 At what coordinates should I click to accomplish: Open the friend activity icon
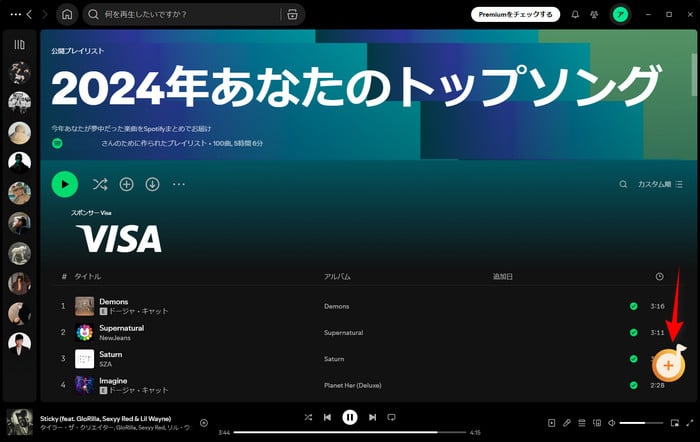594,14
